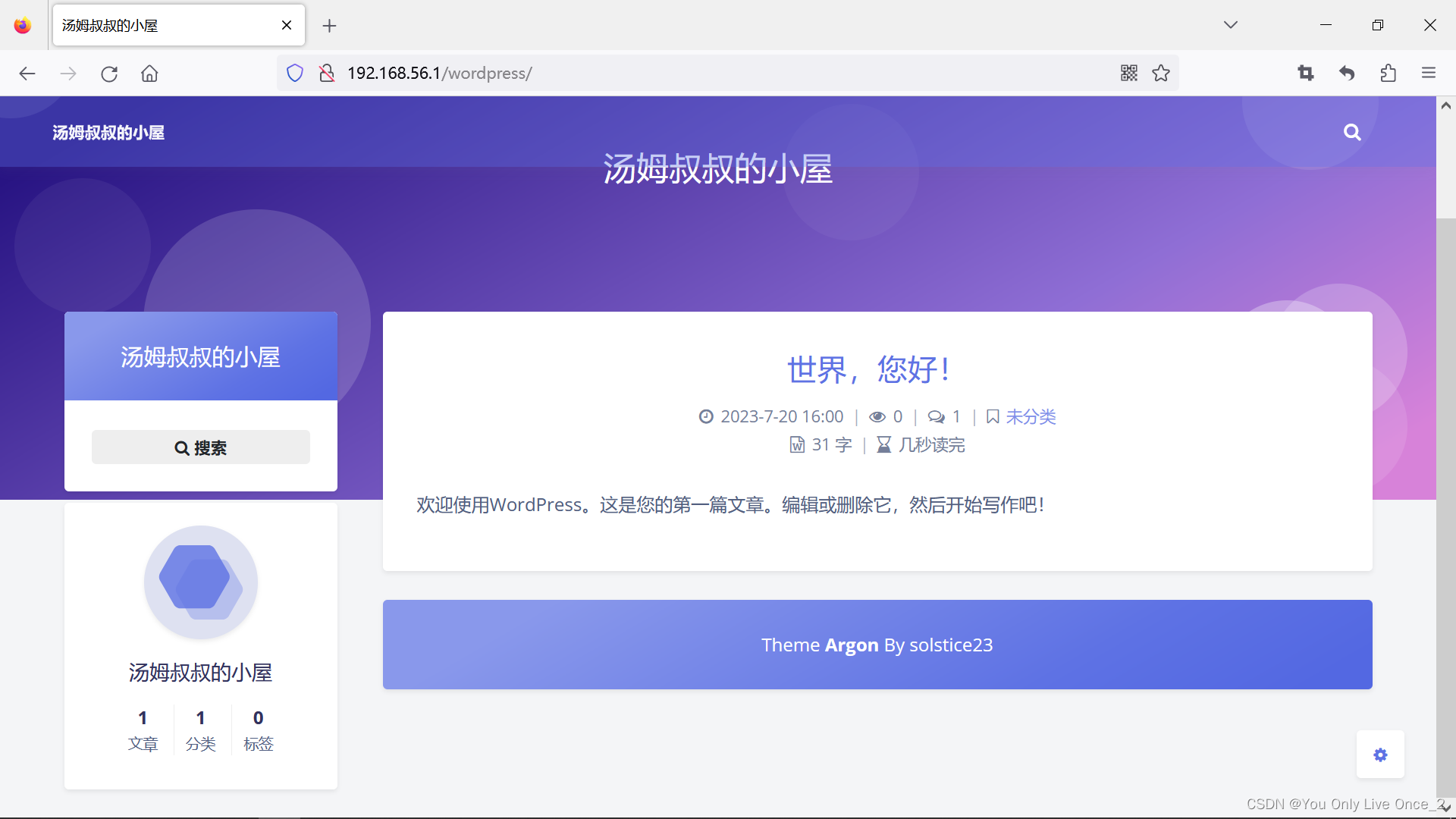Show QR code for this page
This screenshot has width=1456, height=819.
1128,73
